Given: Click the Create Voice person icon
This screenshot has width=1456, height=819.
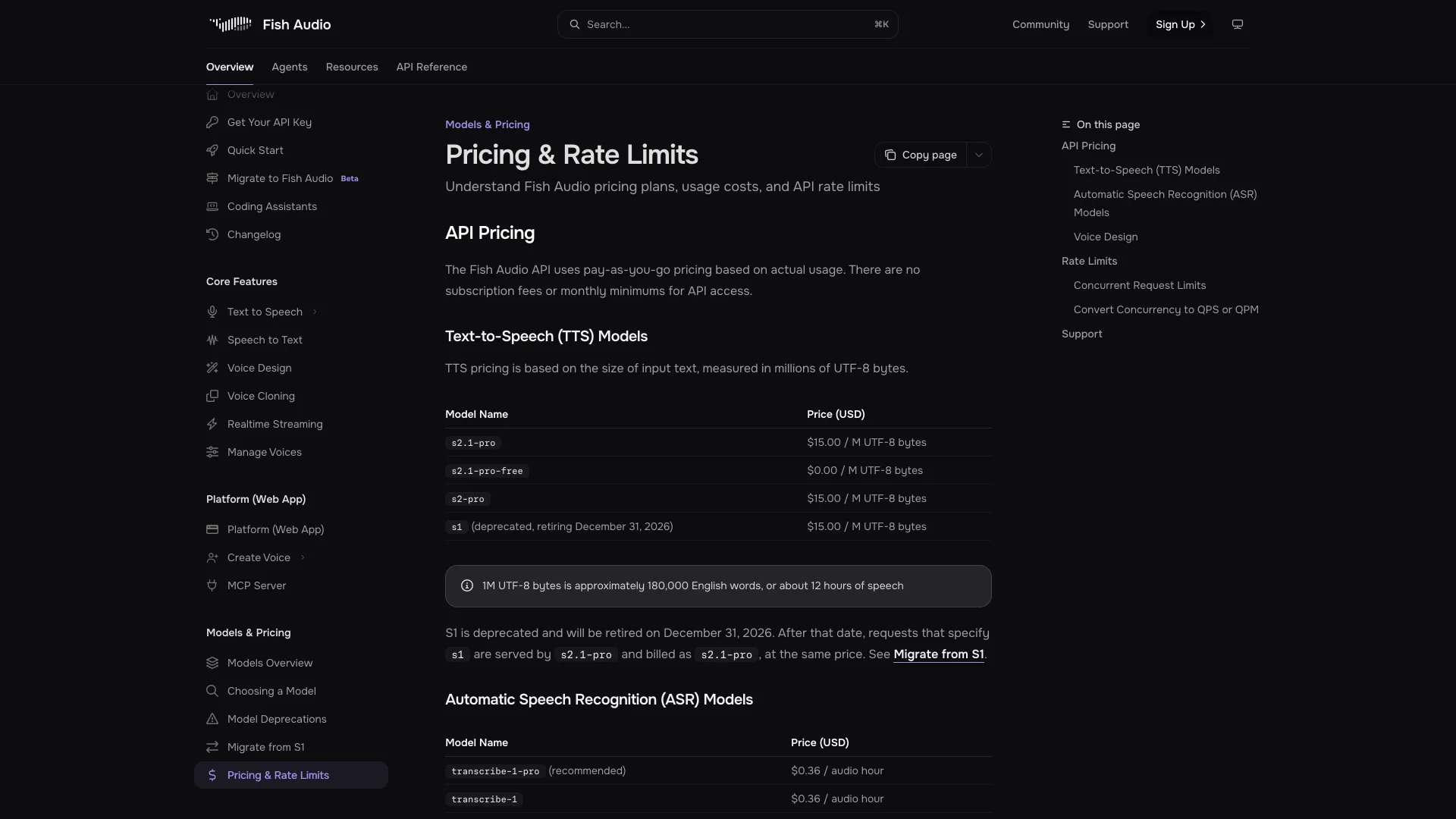Looking at the screenshot, I should coord(212,557).
